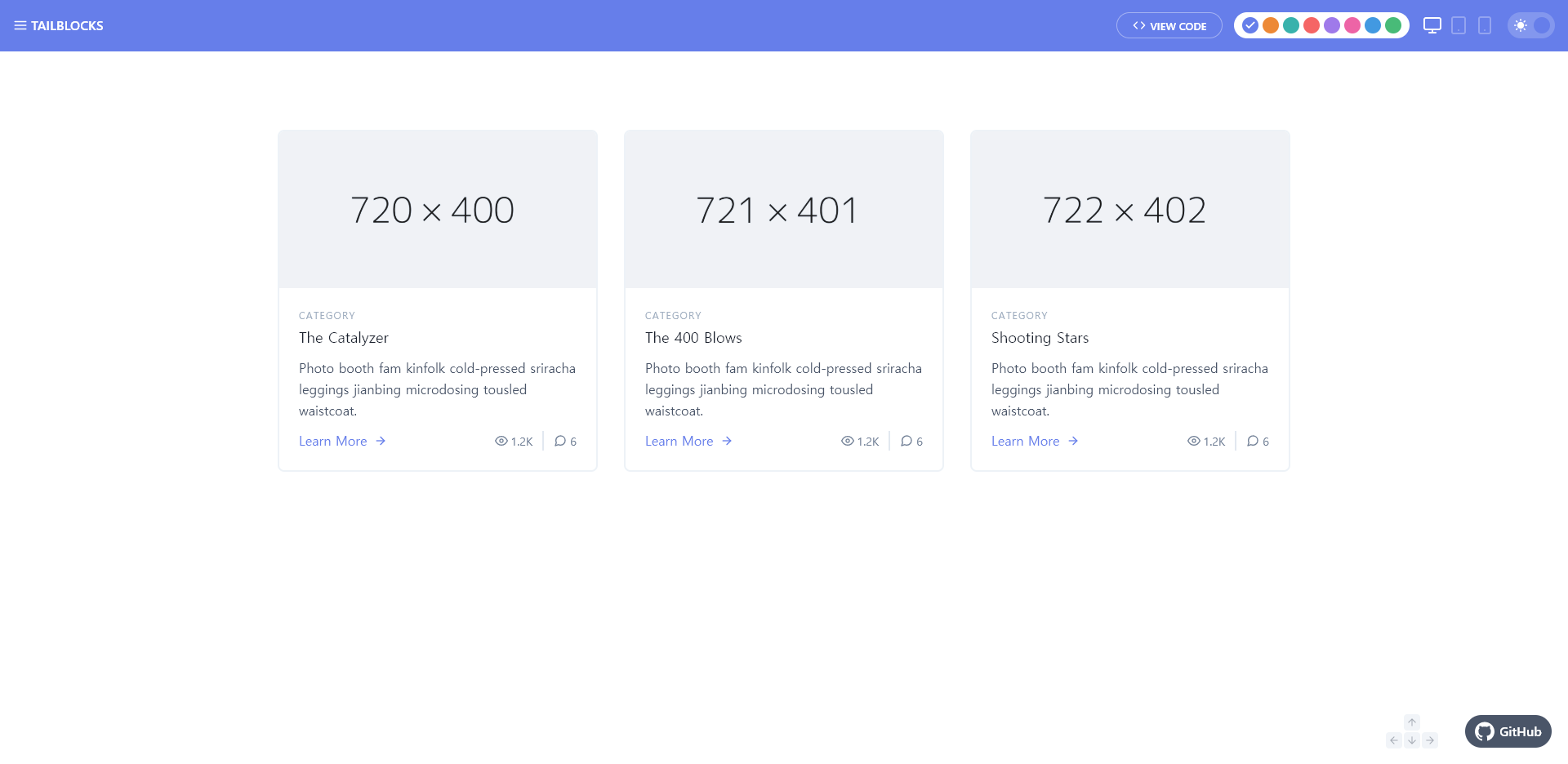Click the CATEGORY label above Shooting Stars
The height and width of the screenshot is (764, 1568).
1019,316
